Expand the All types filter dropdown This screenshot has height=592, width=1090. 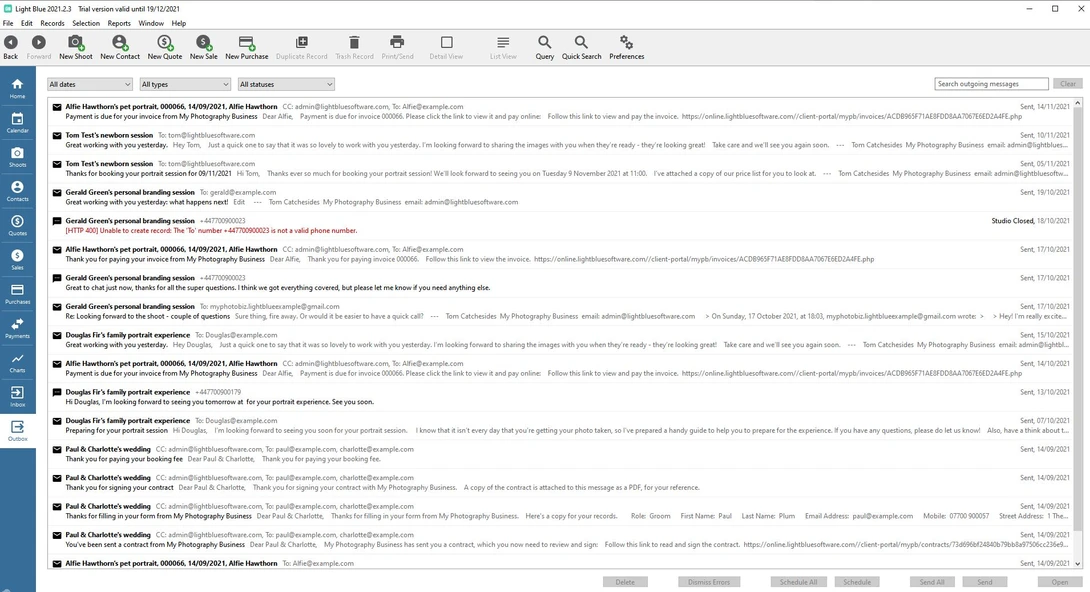coord(185,84)
